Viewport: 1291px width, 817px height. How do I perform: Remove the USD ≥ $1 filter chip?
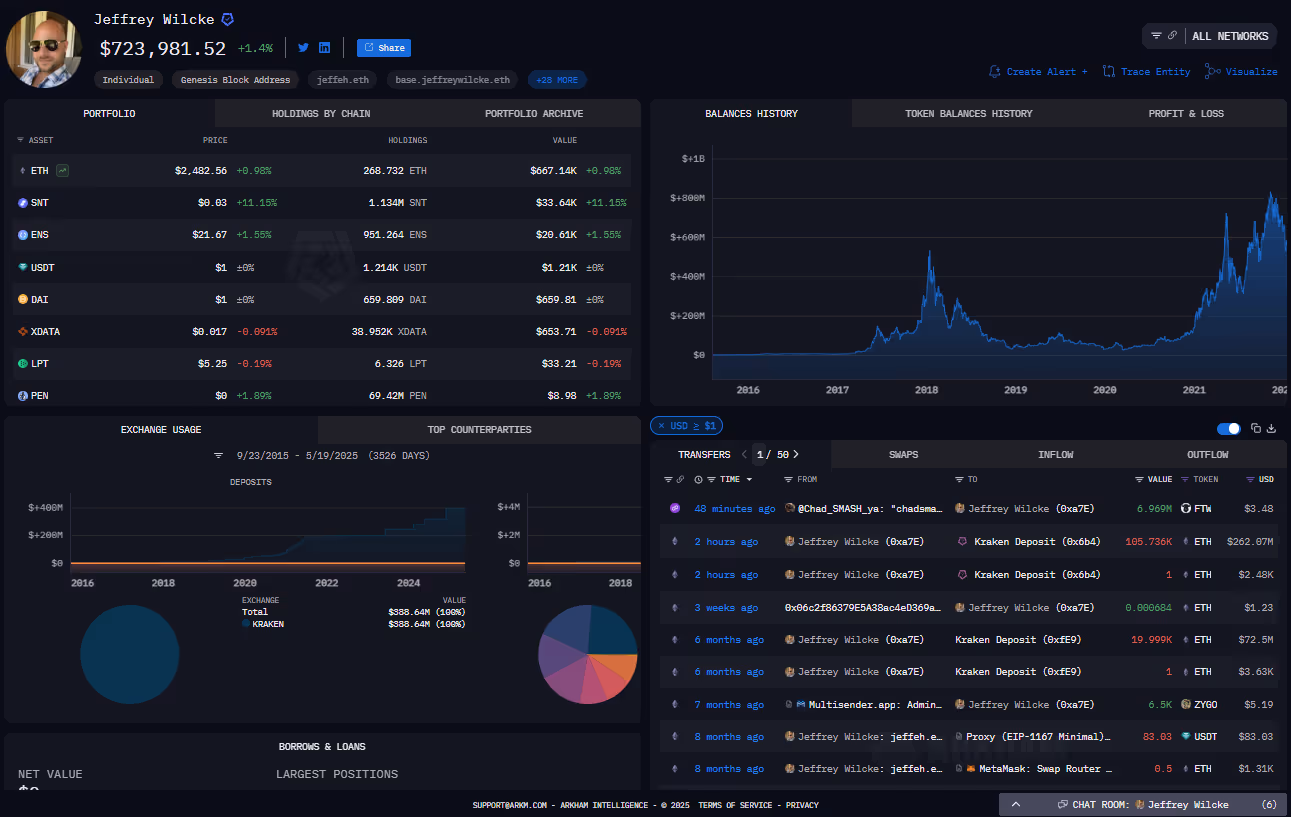click(x=661, y=426)
